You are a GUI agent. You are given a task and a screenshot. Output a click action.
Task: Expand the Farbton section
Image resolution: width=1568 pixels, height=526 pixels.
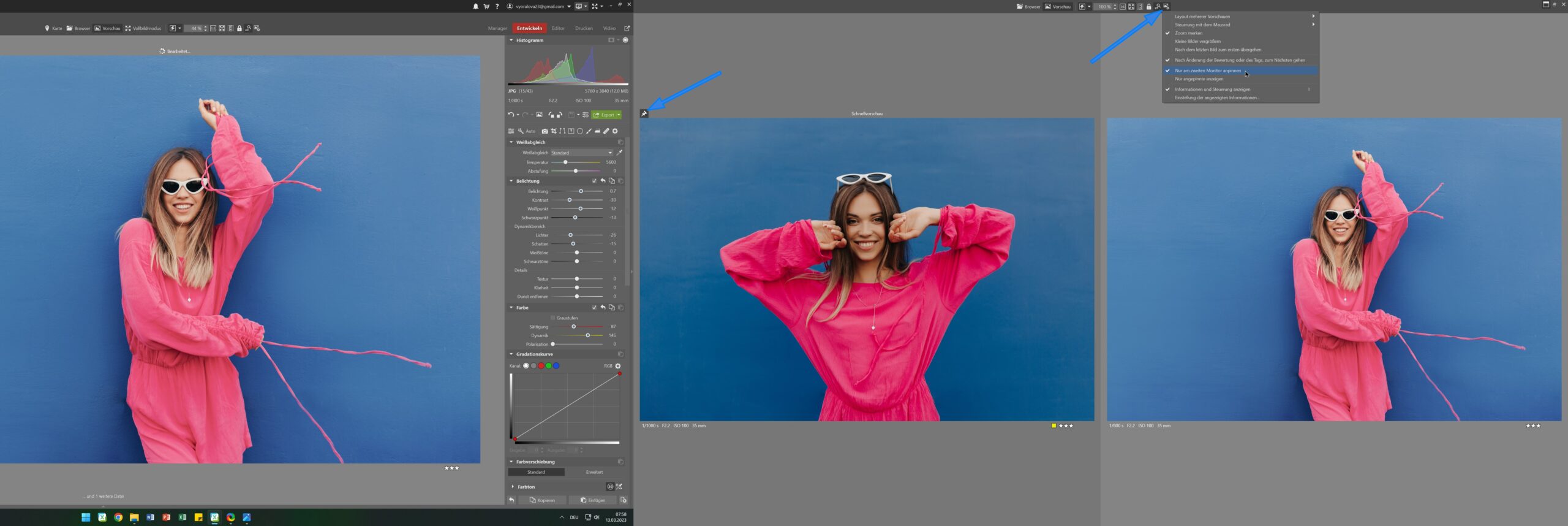pos(513,487)
